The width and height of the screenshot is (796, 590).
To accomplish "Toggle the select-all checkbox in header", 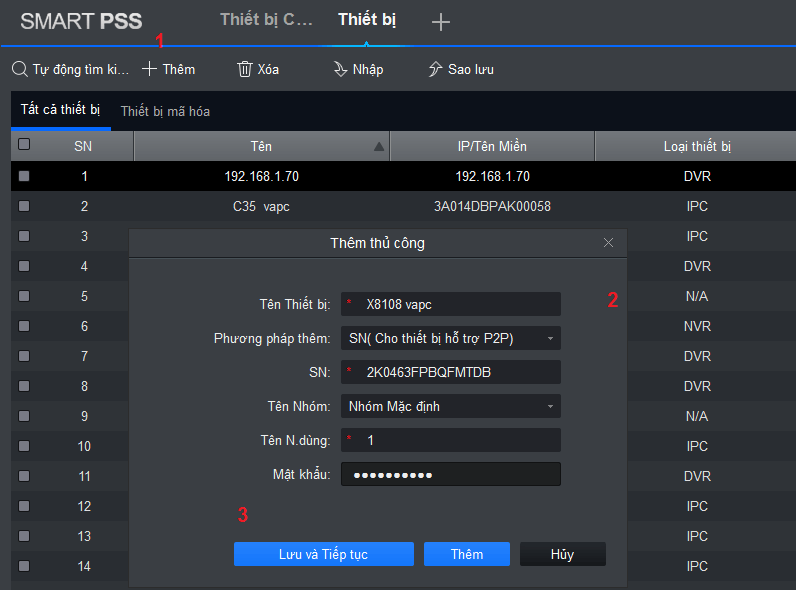I will tap(24, 144).
